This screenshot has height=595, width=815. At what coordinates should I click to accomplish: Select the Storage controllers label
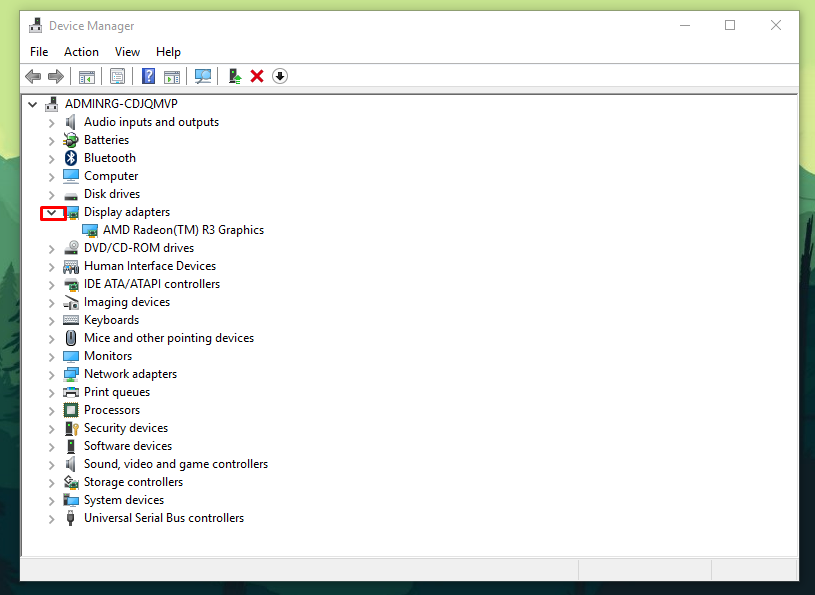pyautogui.click(x=134, y=482)
